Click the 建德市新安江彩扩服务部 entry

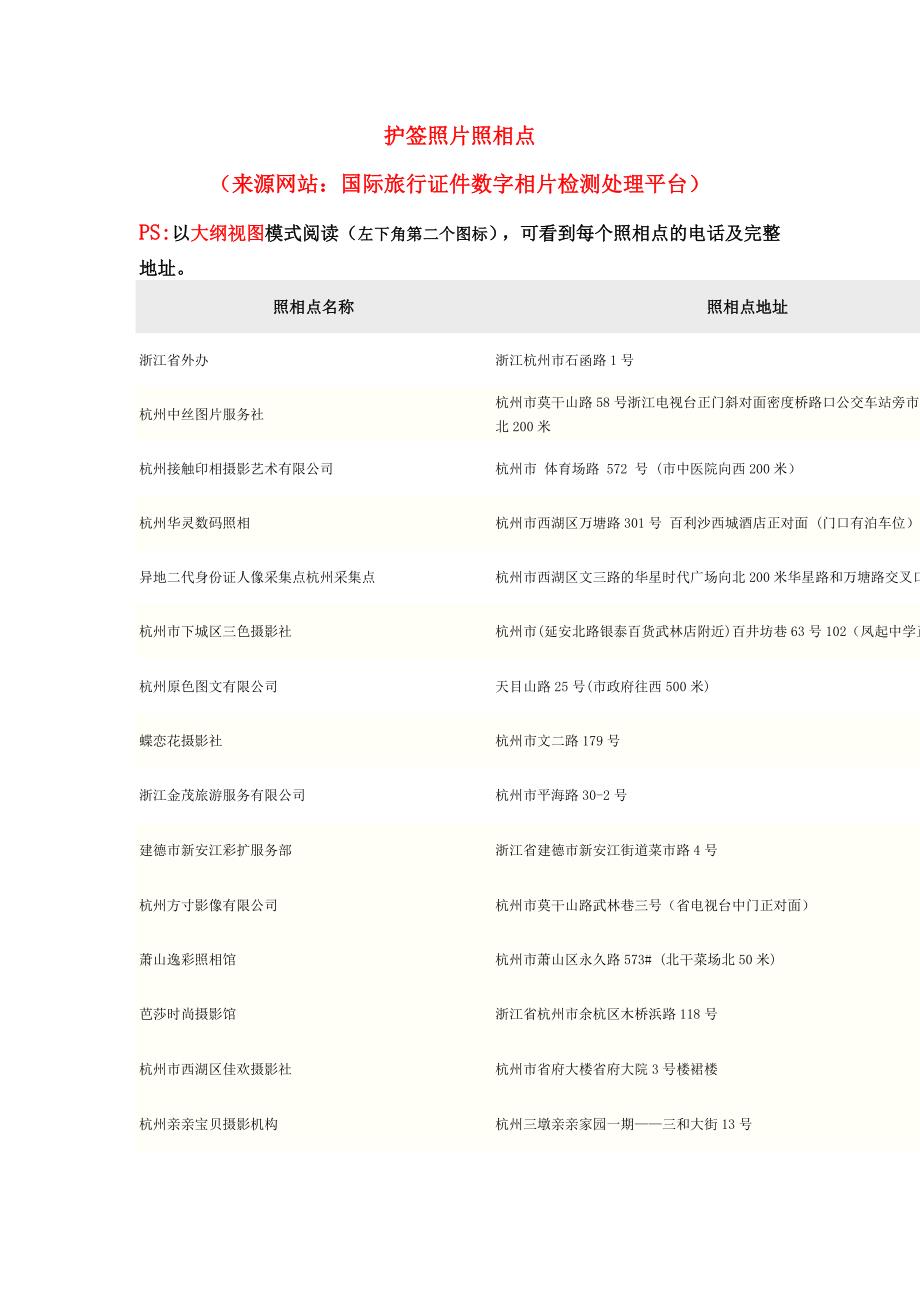tap(216, 850)
